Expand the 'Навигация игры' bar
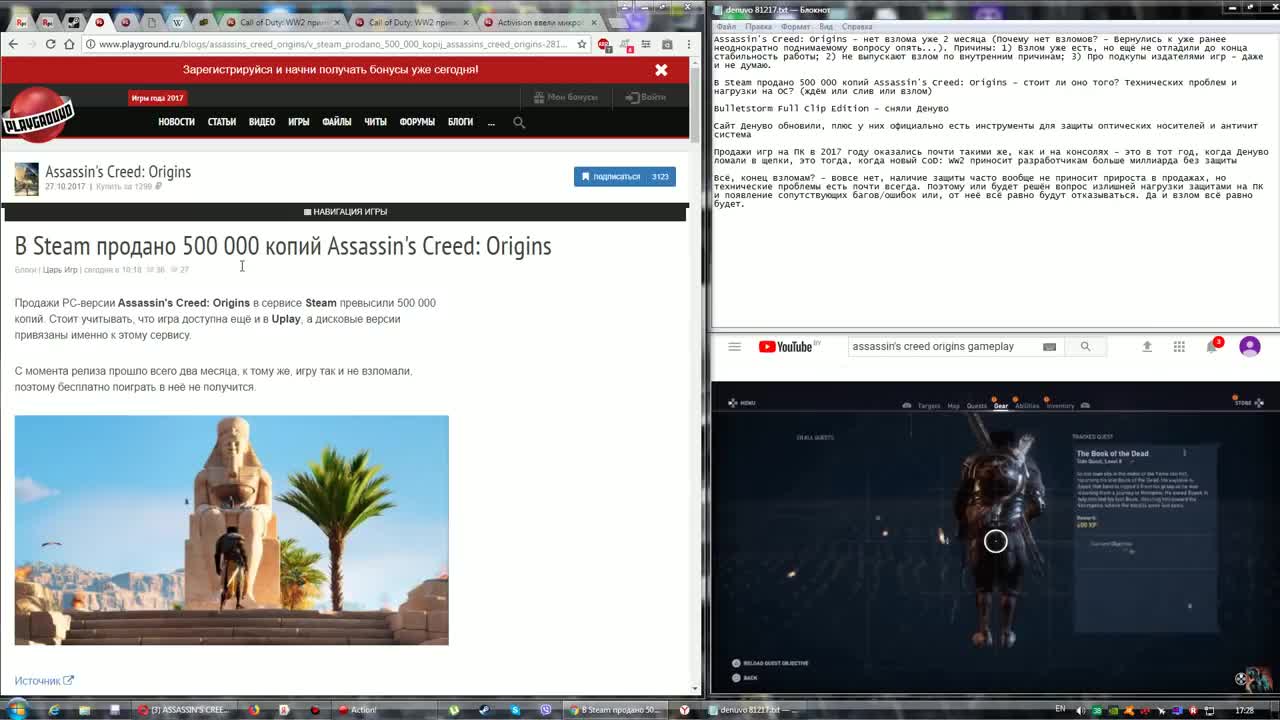The image size is (1280, 720). click(x=346, y=211)
